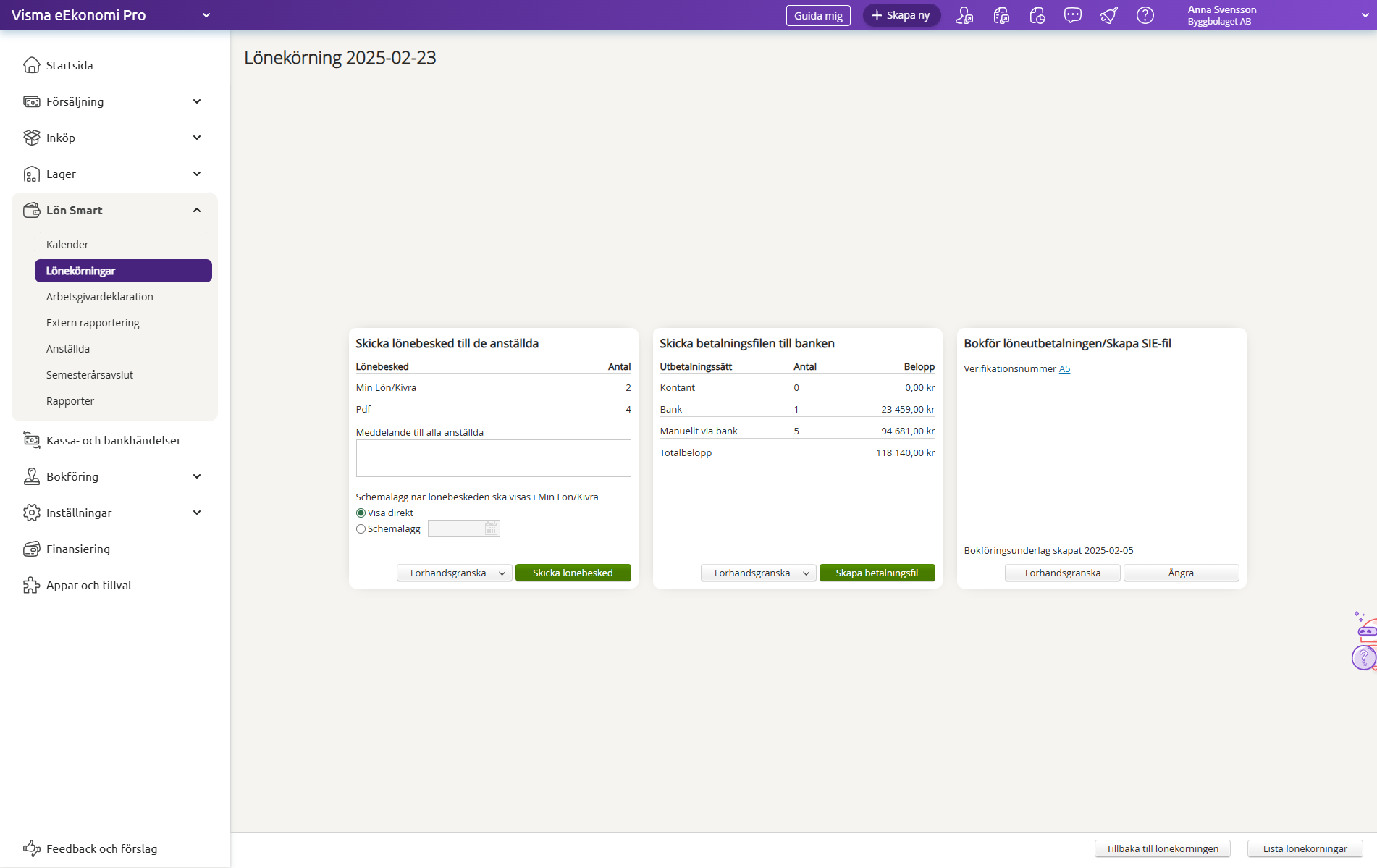Open Semesterårsavslut menu item

click(90, 375)
